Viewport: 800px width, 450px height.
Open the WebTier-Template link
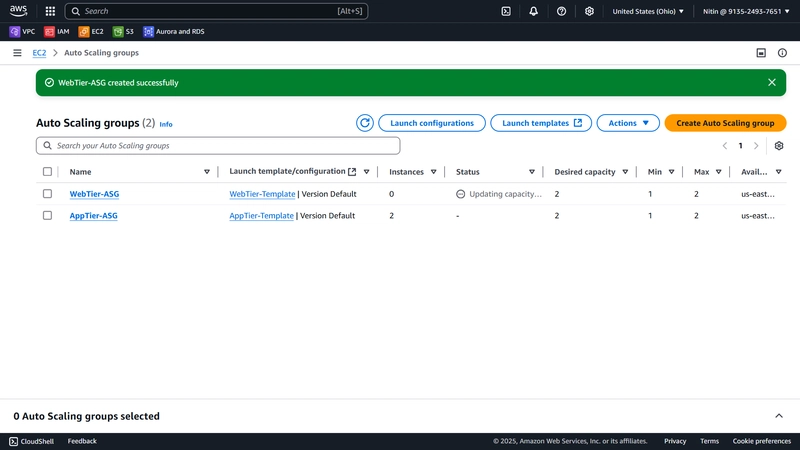tap(262, 194)
